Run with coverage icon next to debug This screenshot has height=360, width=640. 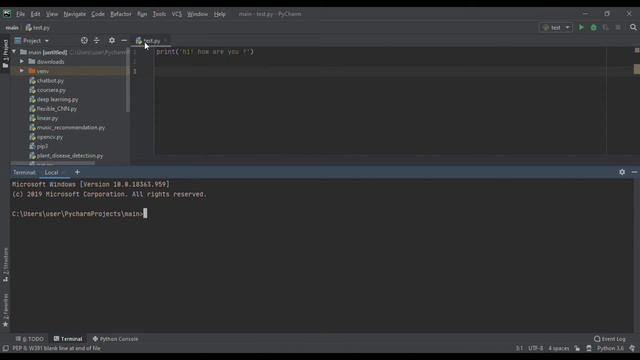point(606,27)
